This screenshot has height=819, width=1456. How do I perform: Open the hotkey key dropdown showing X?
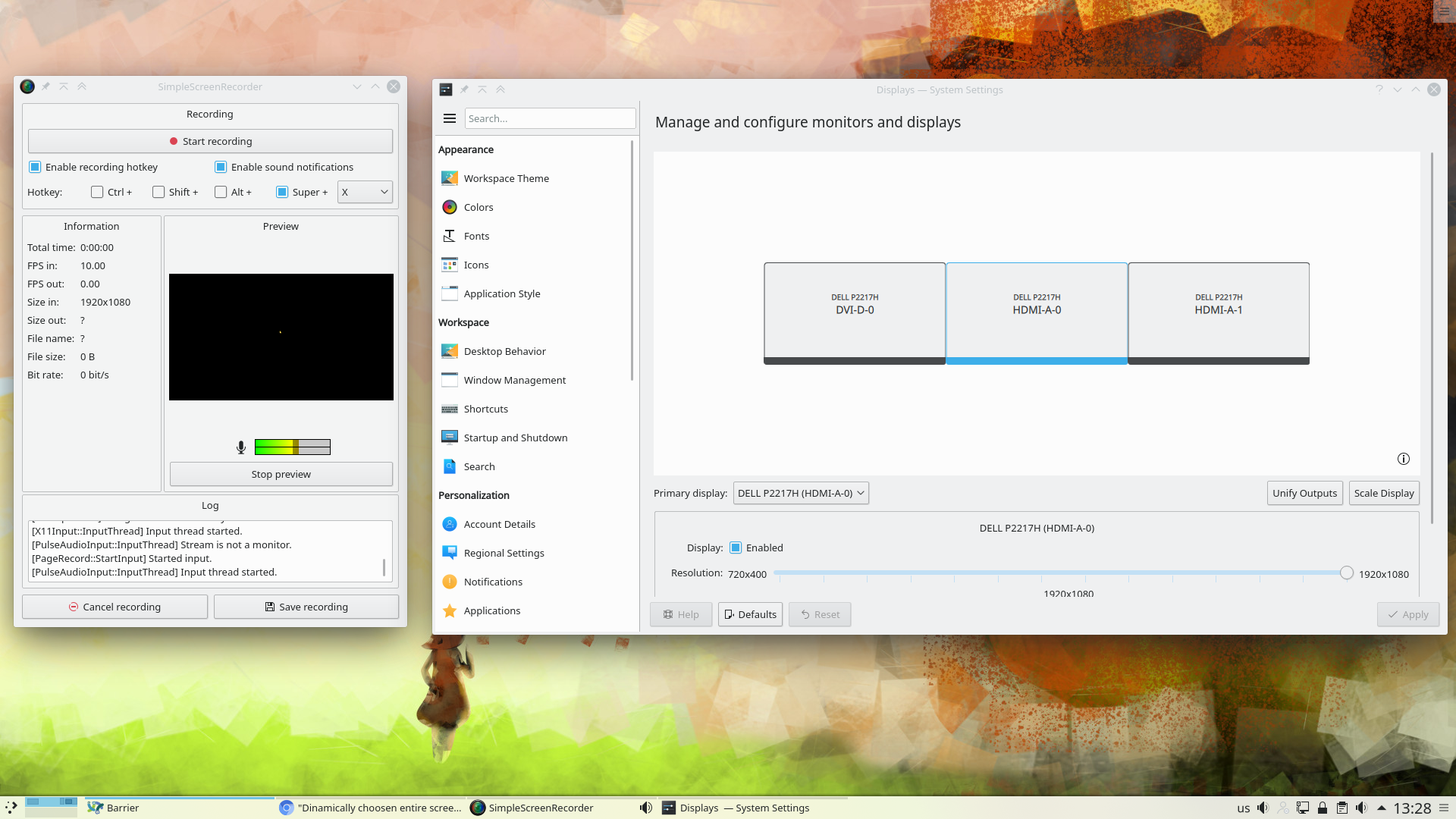(x=365, y=192)
